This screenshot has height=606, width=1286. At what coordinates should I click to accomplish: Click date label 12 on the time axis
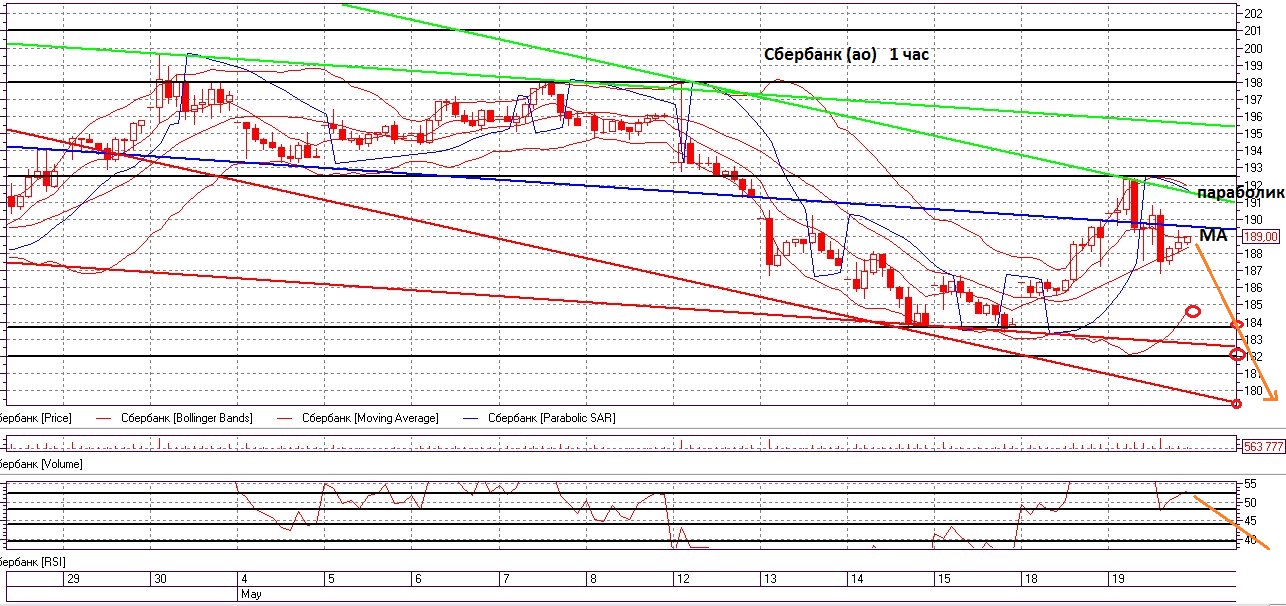click(x=683, y=579)
